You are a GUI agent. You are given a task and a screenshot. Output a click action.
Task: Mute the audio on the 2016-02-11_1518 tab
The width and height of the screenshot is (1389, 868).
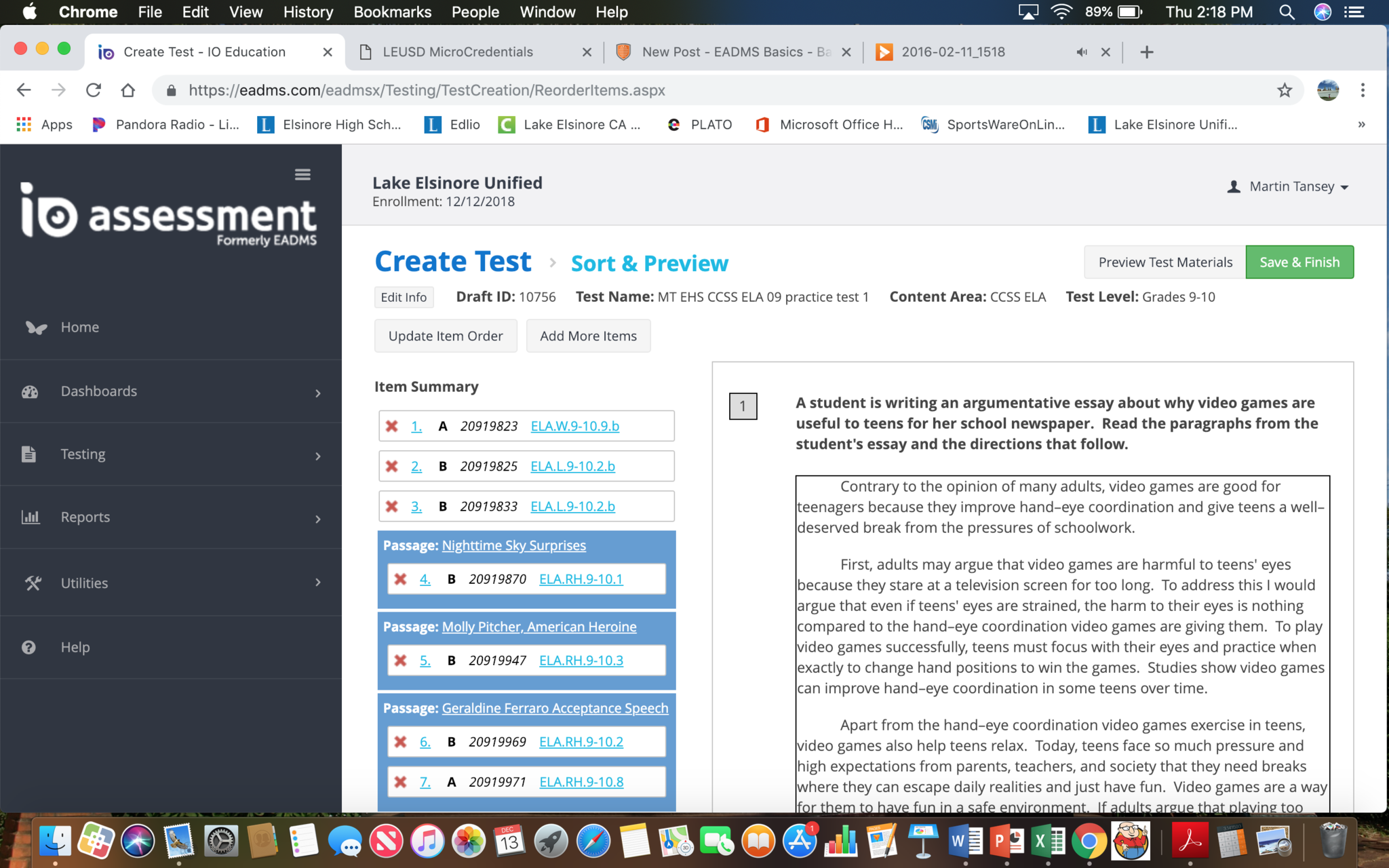tap(1081, 52)
